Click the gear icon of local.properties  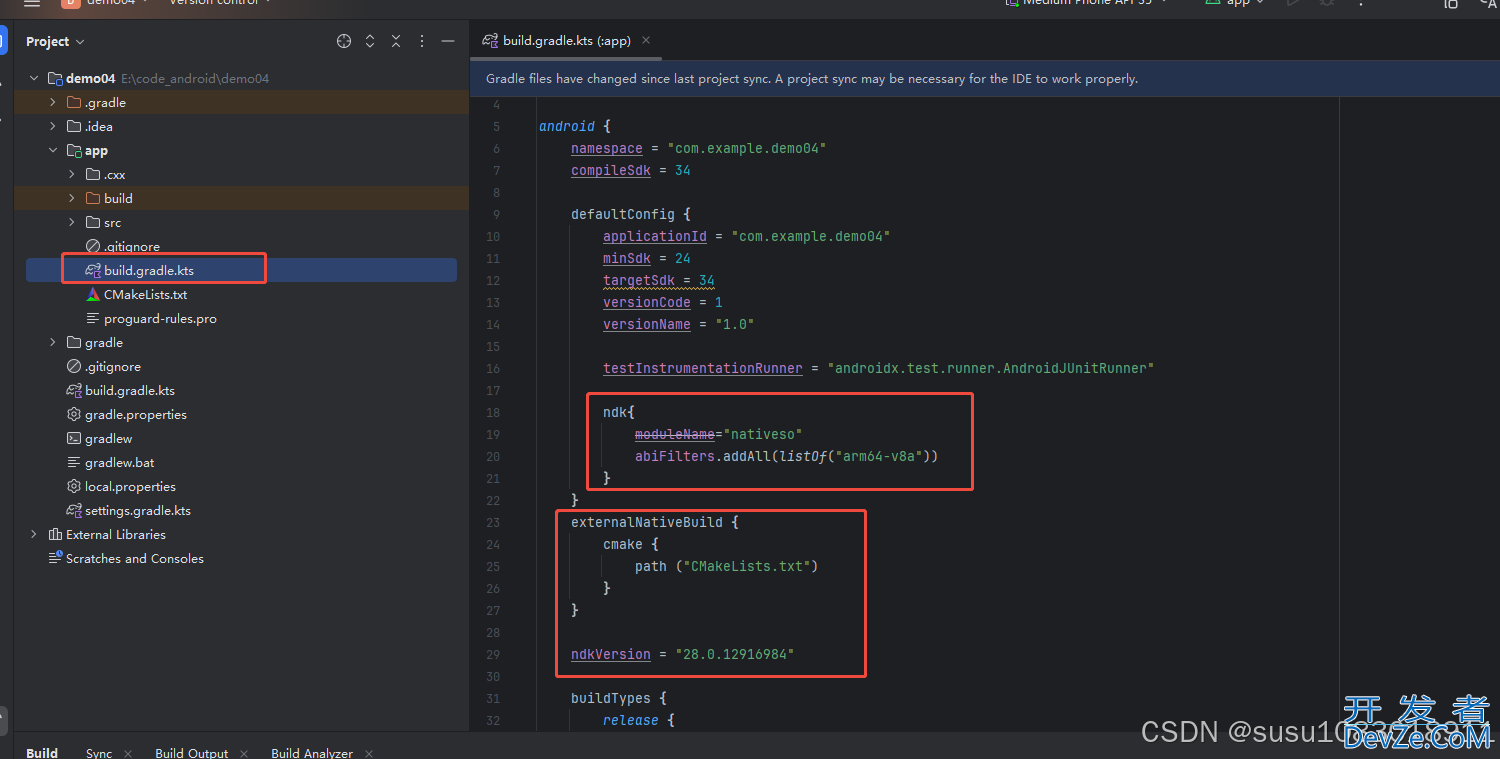coord(74,487)
